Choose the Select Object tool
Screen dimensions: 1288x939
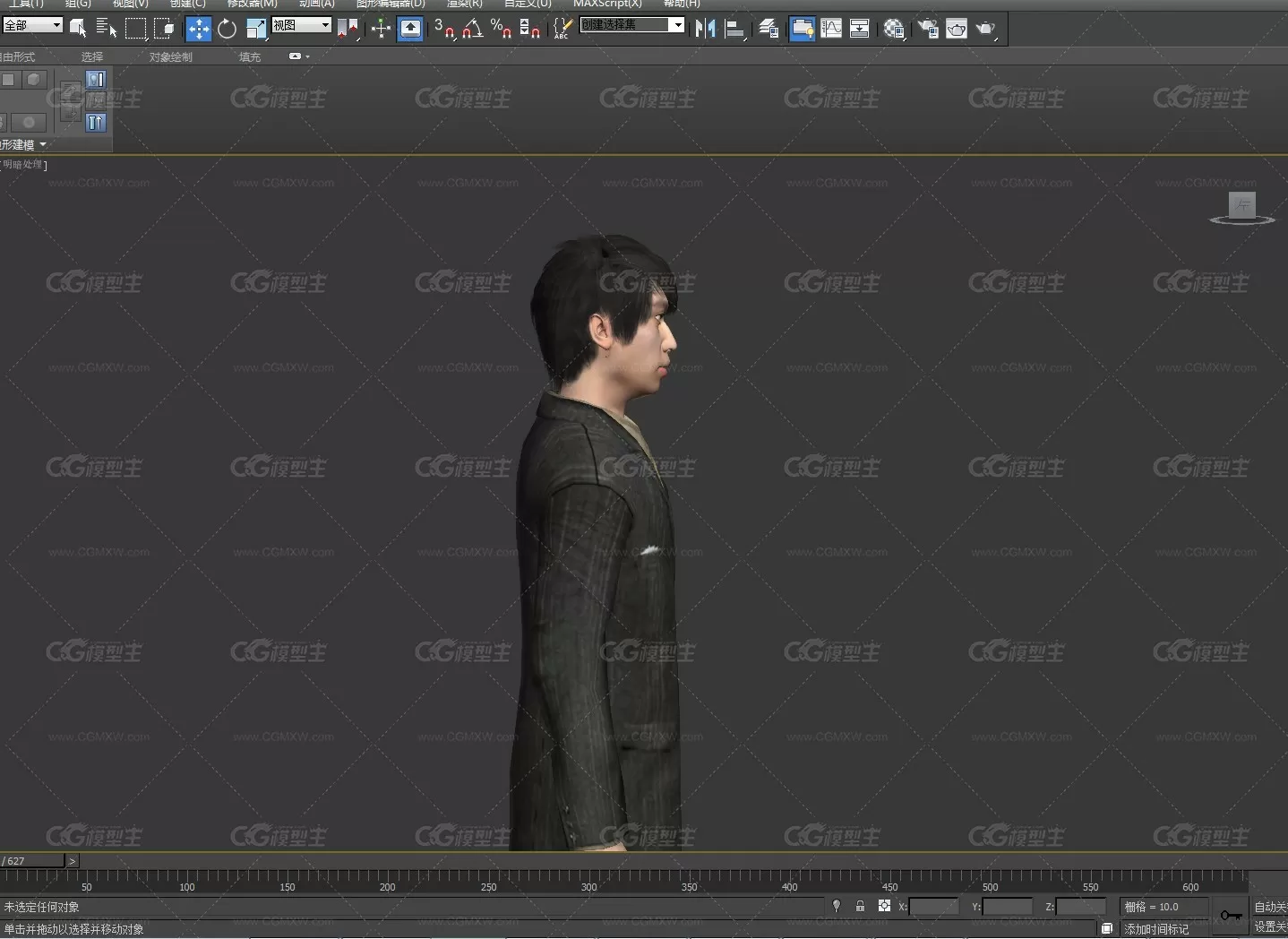pyautogui.click(x=78, y=28)
